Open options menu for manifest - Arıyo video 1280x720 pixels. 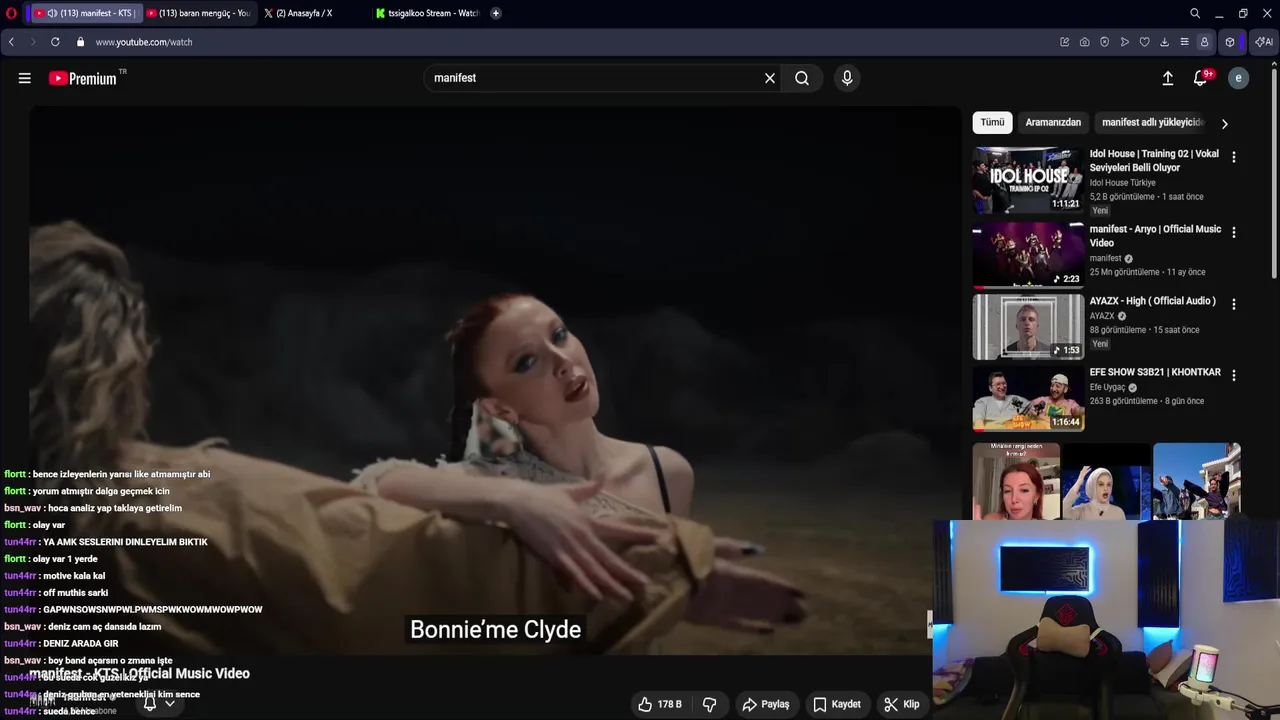click(x=1233, y=232)
